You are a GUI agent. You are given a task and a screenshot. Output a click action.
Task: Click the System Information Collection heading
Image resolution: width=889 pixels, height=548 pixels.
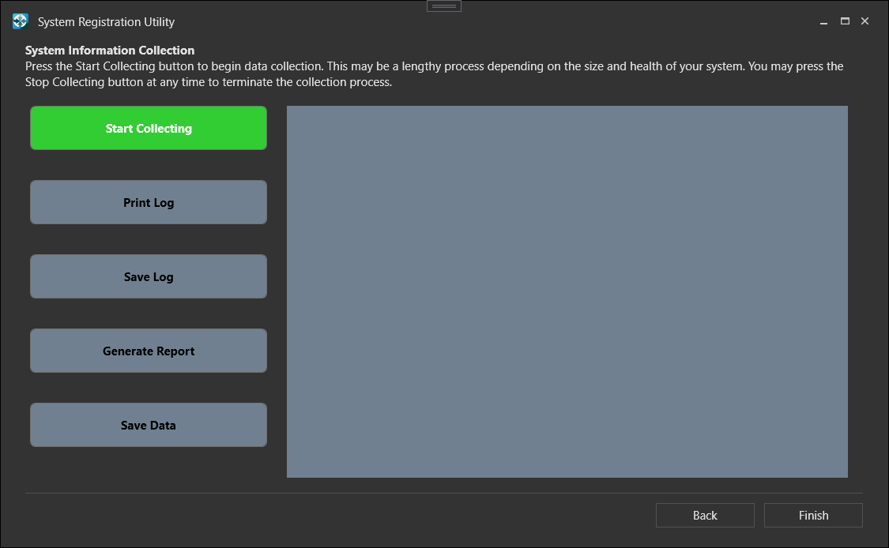110,50
